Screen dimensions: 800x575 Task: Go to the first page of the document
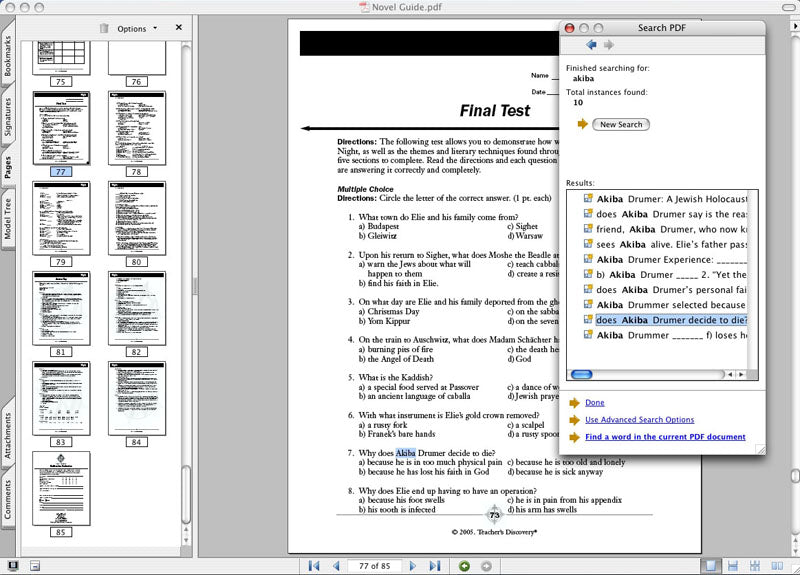coord(315,566)
